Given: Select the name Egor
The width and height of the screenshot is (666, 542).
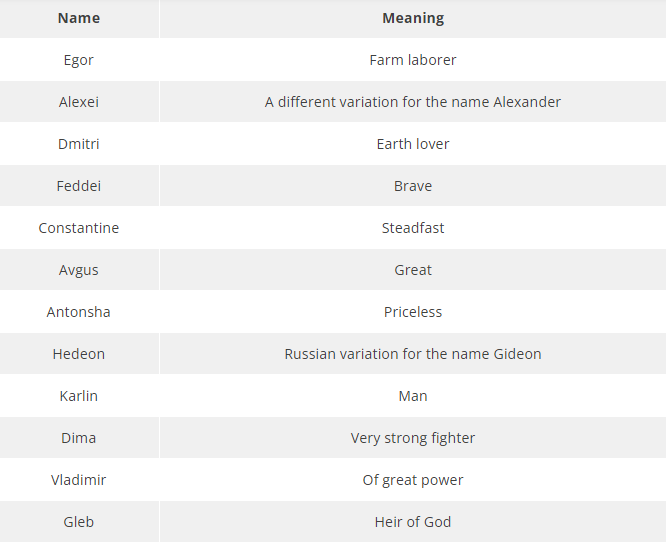Looking at the screenshot, I should (79, 60).
